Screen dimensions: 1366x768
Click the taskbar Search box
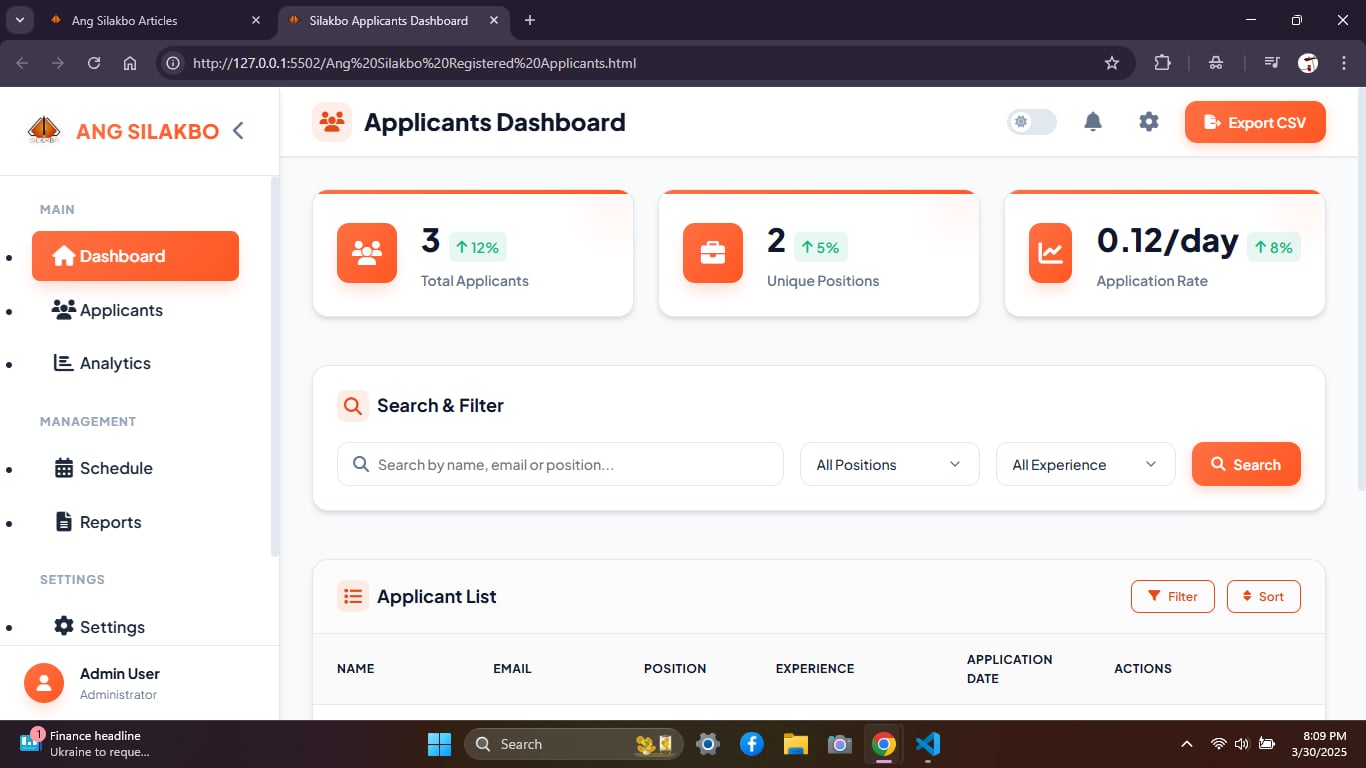tap(574, 744)
